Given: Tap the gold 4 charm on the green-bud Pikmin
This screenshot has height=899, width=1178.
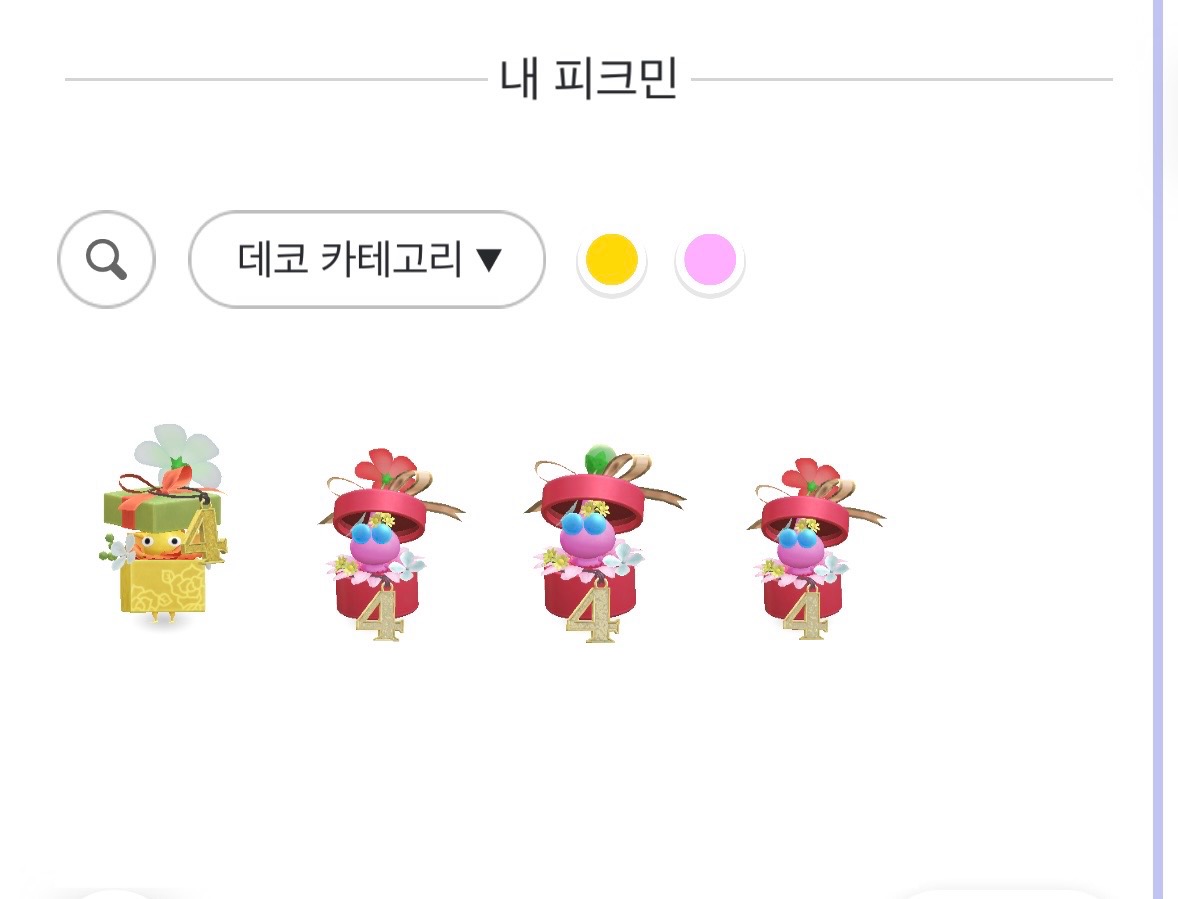Looking at the screenshot, I should pyautogui.click(x=593, y=613).
